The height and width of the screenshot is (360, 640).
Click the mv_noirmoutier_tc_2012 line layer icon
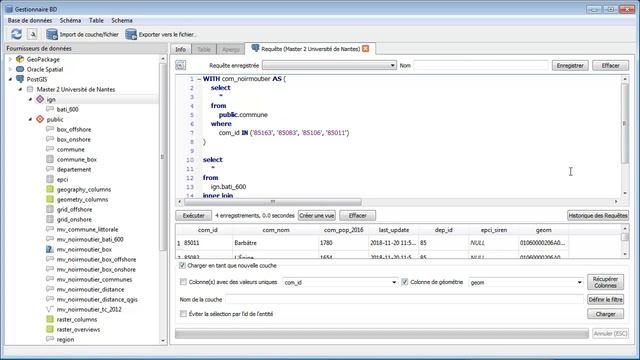click(x=50, y=309)
